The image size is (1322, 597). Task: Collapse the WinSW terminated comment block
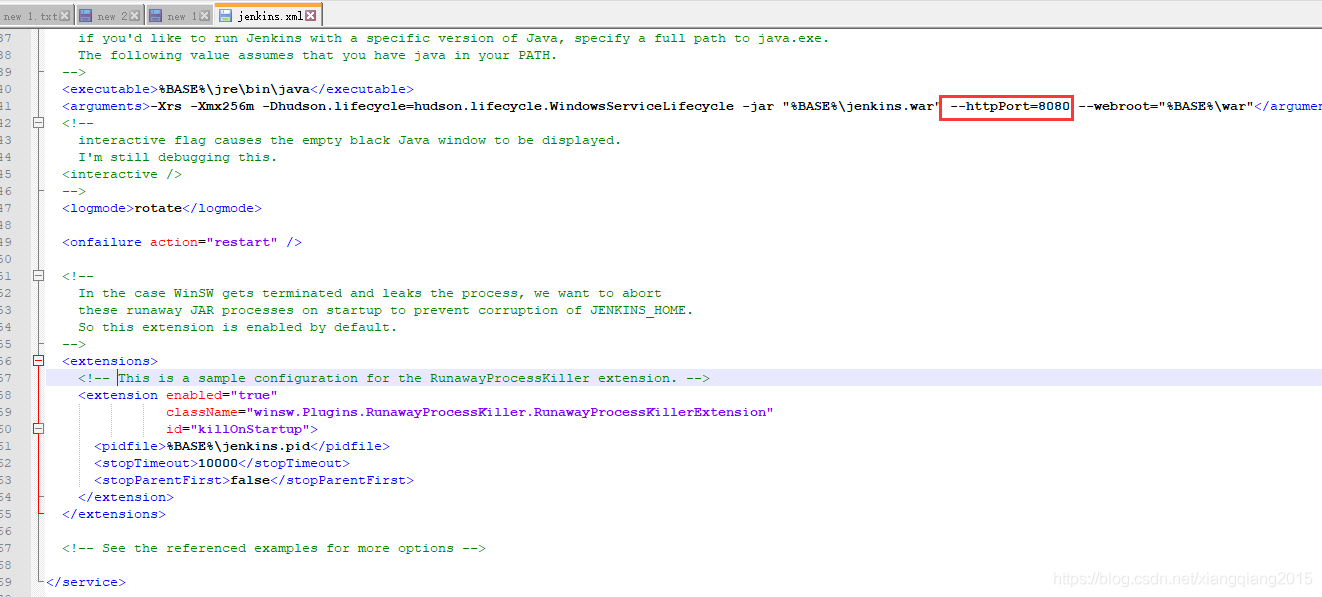39,276
